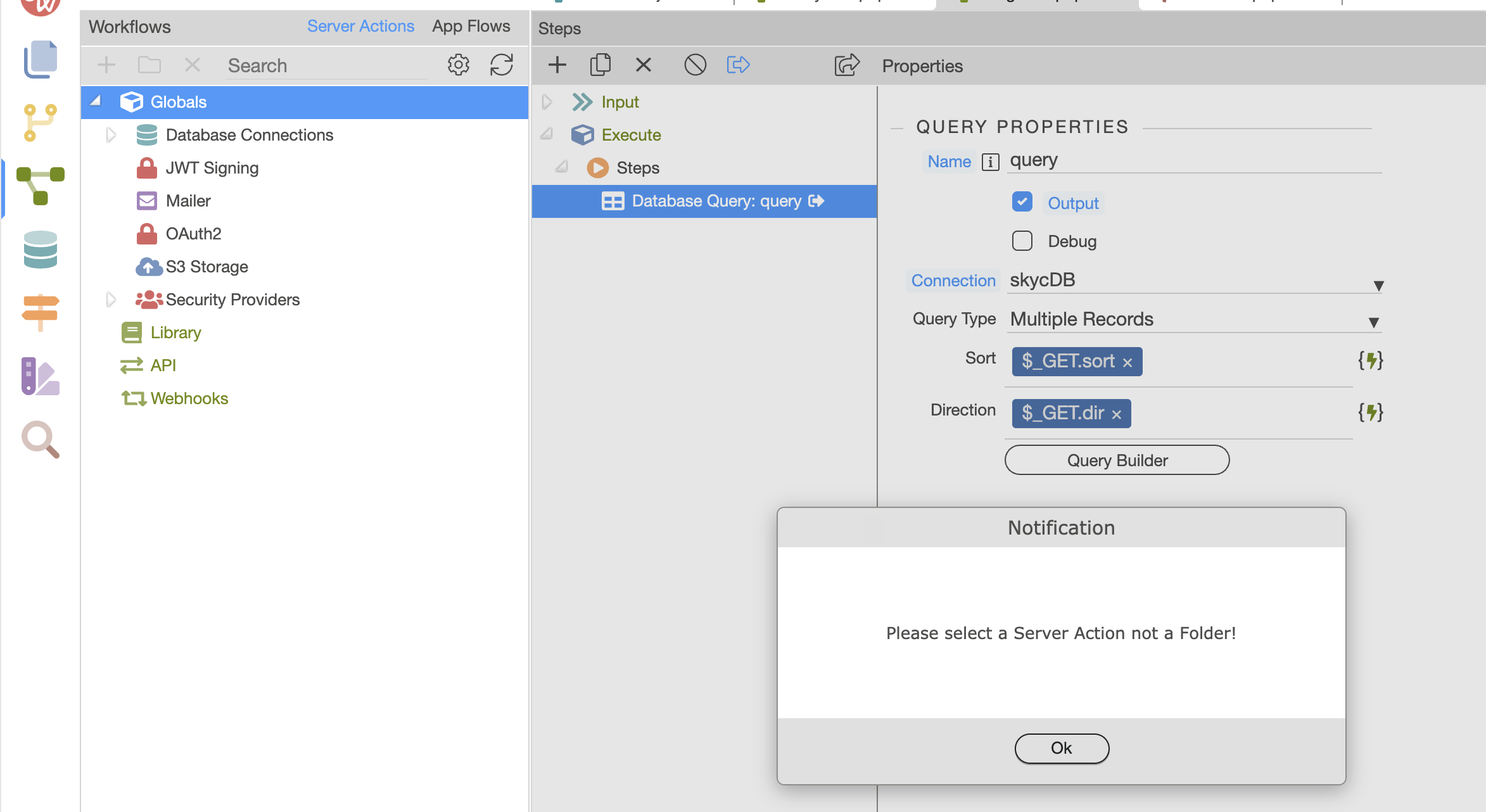Open the Query Builder
The width and height of the screenshot is (1486, 812).
(x=1117, y=460)
